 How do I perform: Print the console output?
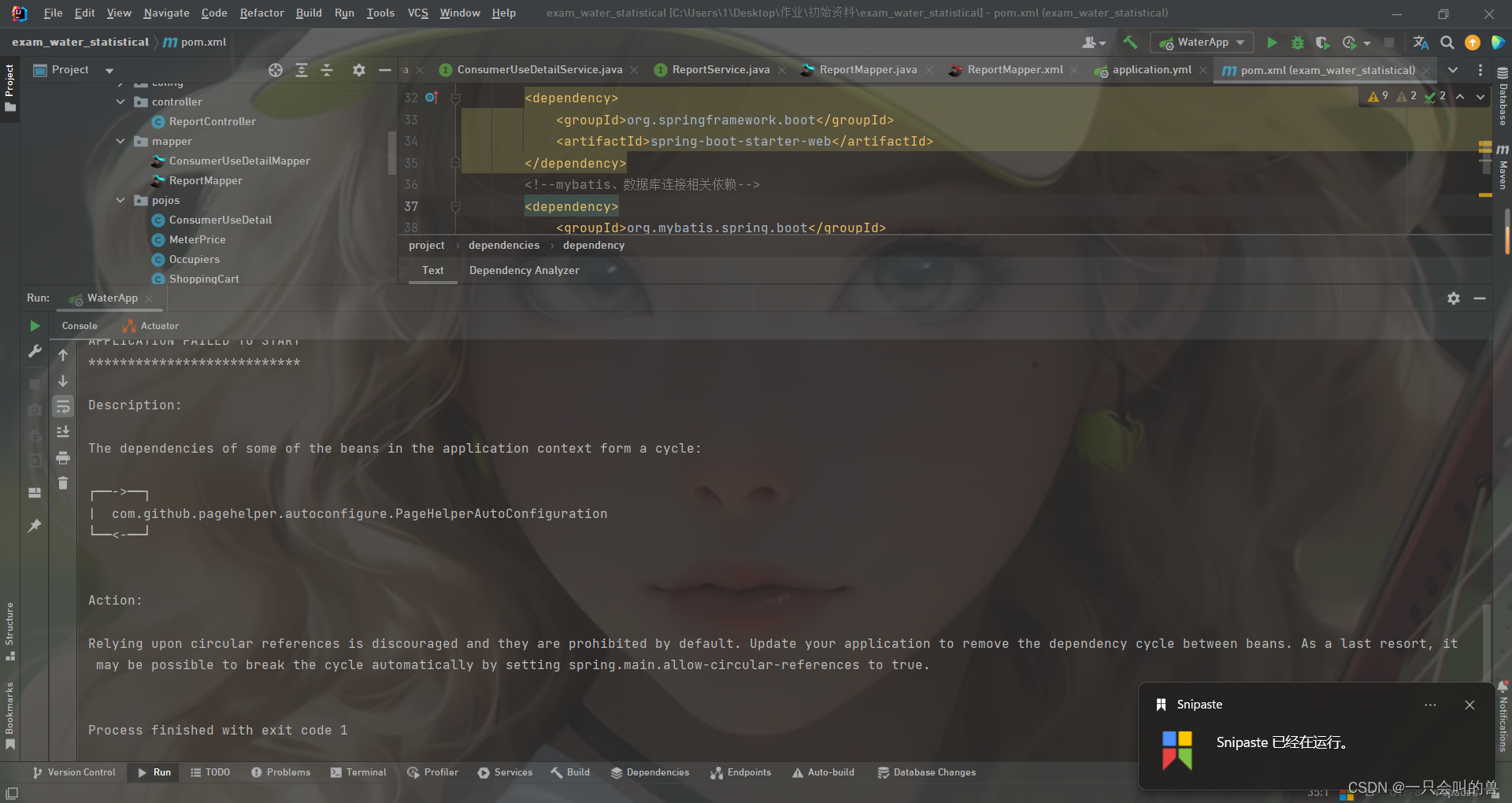pyautogui.click(x=63, y=458)
